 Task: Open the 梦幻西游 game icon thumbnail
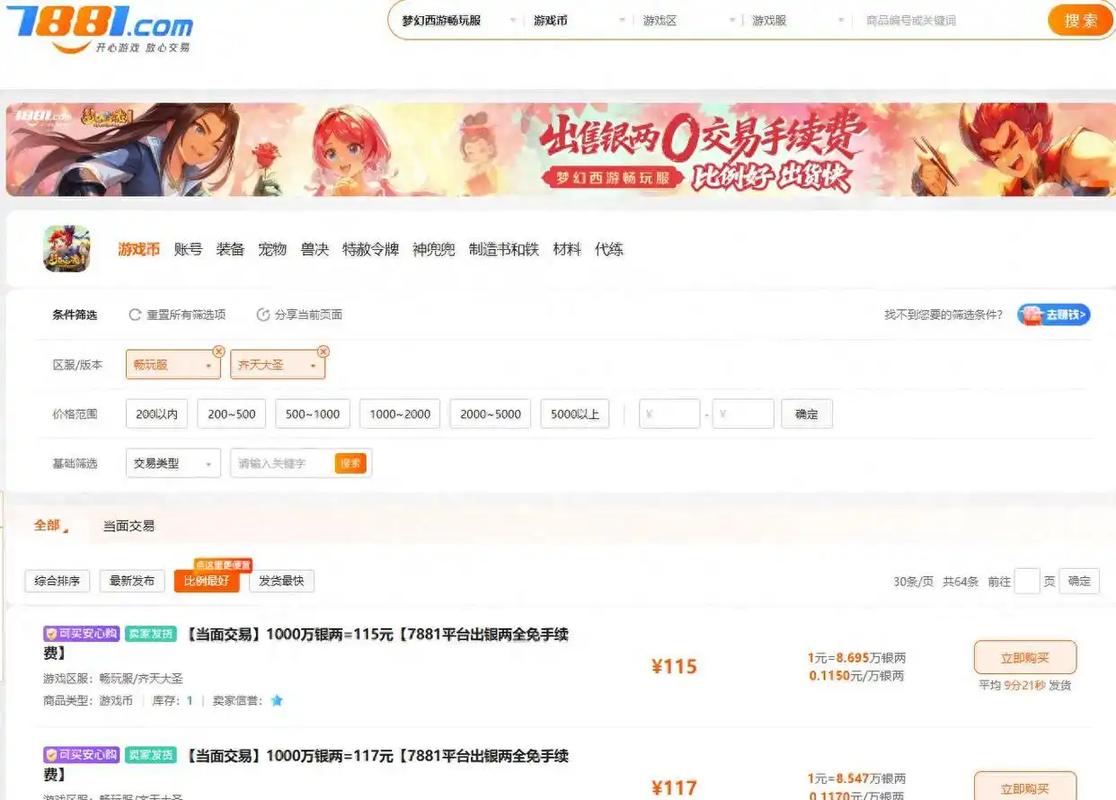(x=67, y=248)
